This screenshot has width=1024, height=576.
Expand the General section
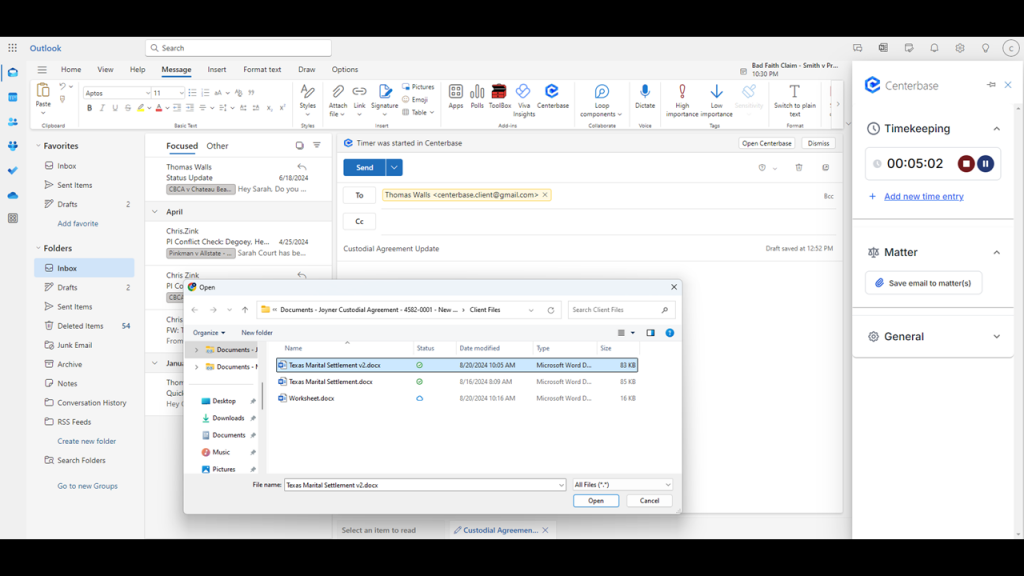(997, 336)
